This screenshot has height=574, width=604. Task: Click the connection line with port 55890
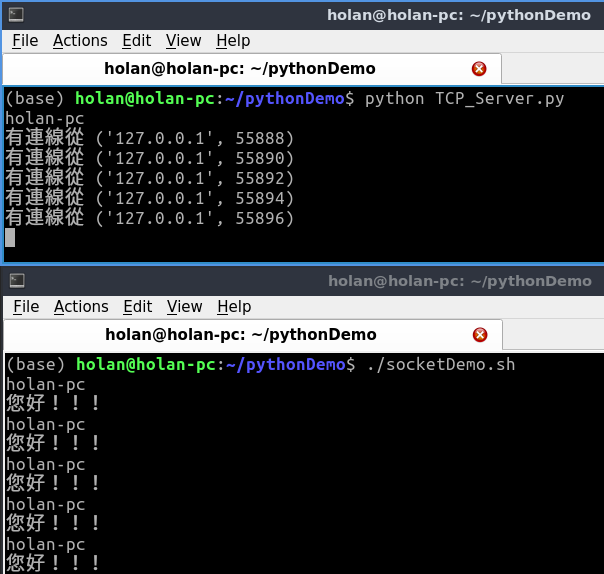(149, 158)
